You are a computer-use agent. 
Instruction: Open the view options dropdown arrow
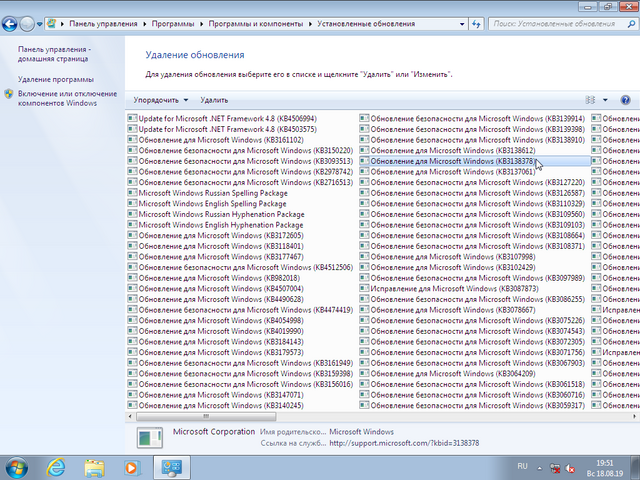click(605, 100)
